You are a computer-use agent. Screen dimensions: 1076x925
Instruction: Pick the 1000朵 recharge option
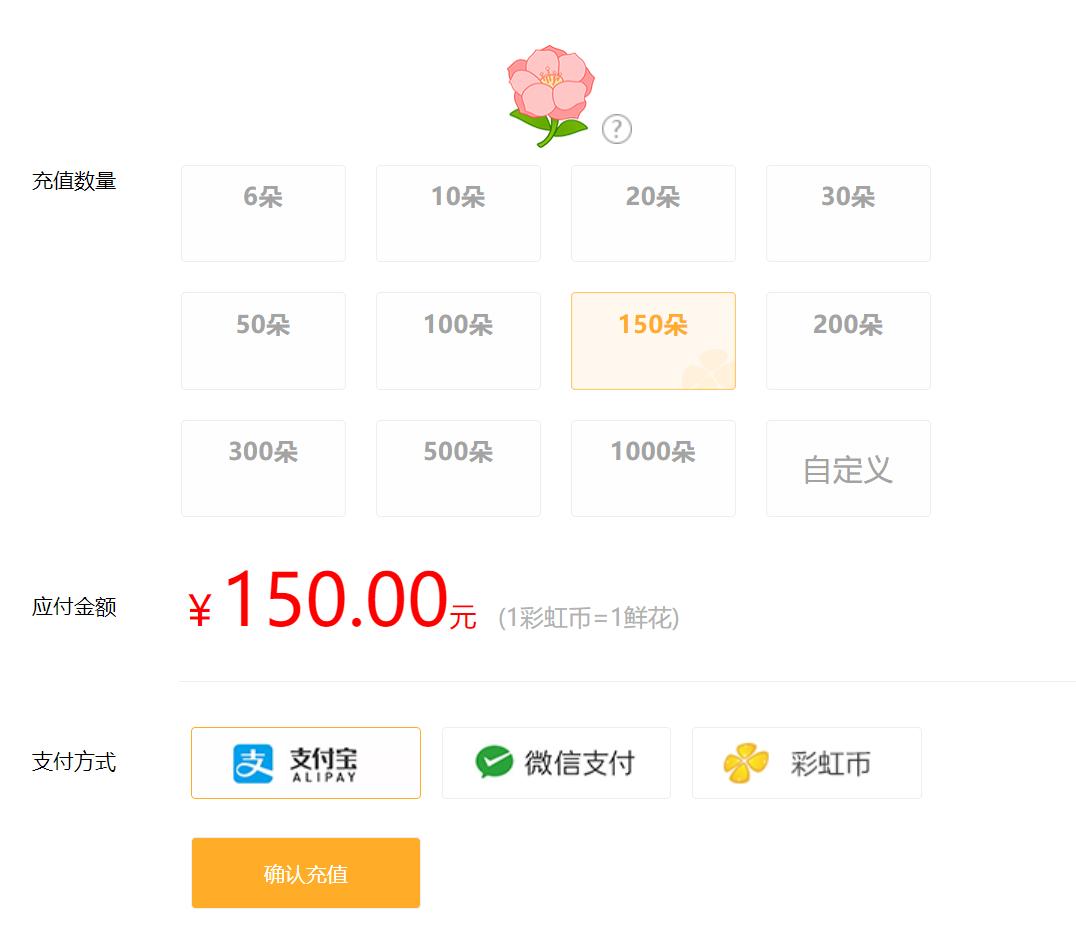(653, 468)
